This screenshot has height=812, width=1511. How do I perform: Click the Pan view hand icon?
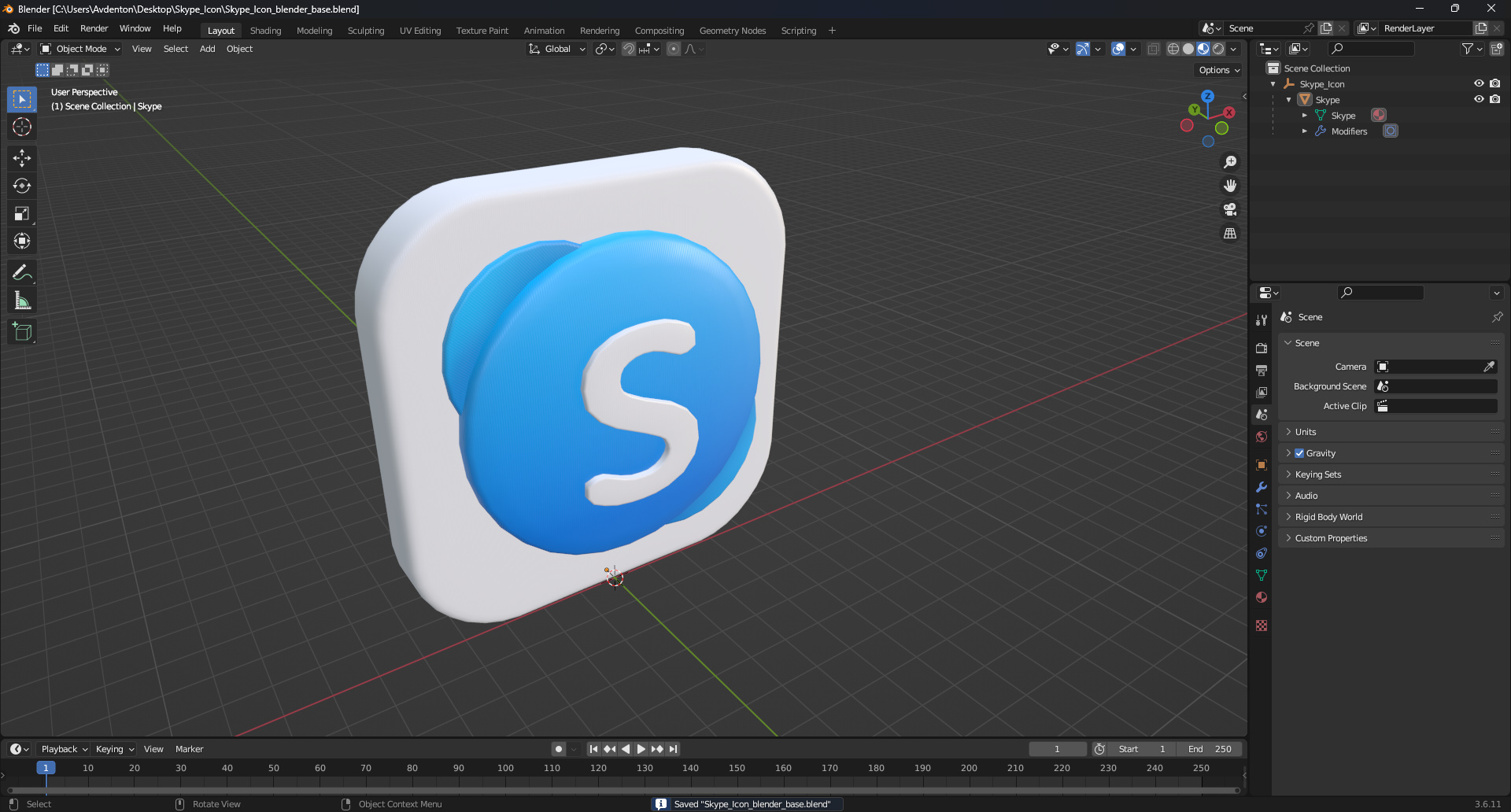[x=1230, y=186]
